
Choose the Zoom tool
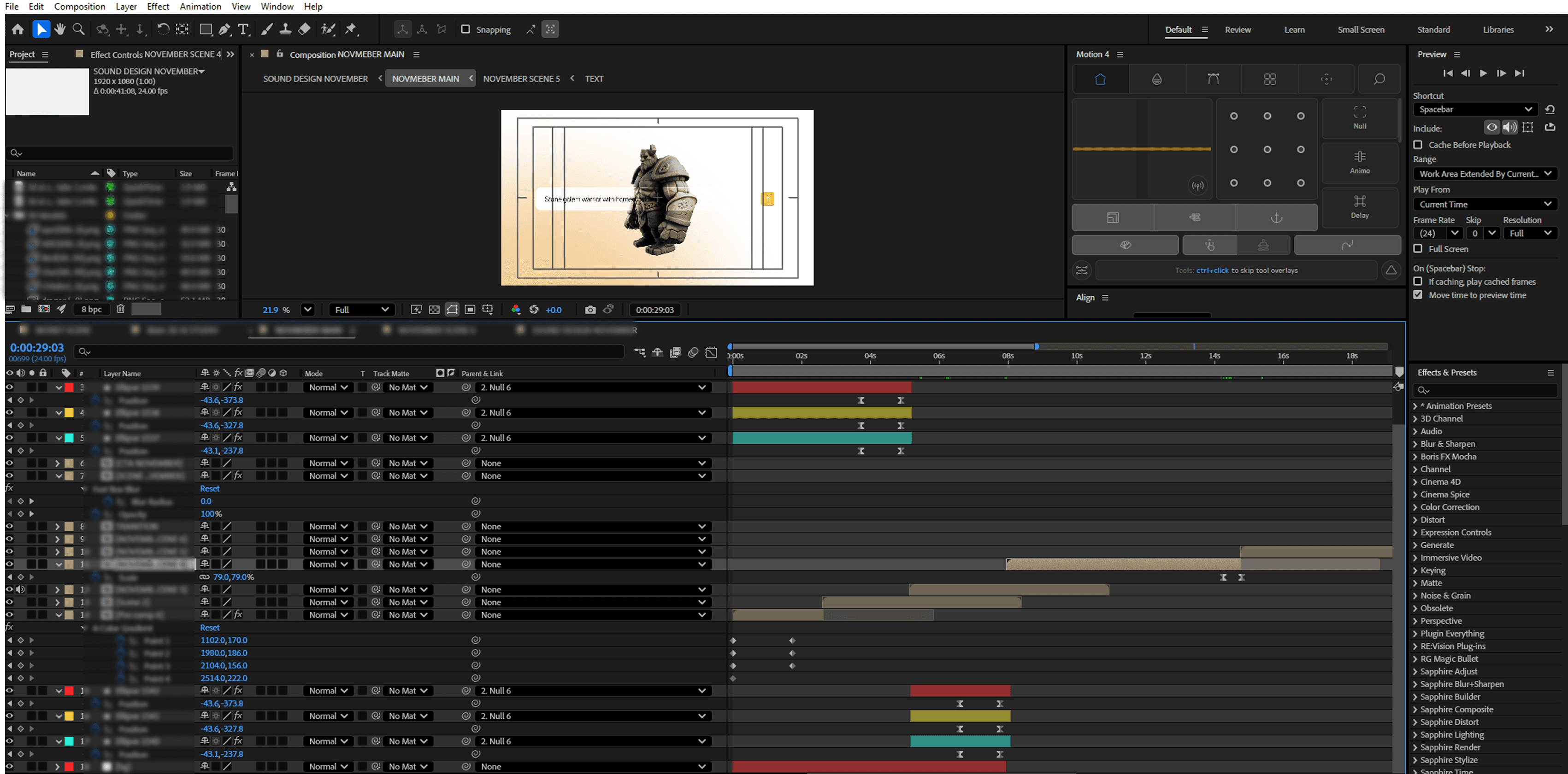tap(78, 29)
